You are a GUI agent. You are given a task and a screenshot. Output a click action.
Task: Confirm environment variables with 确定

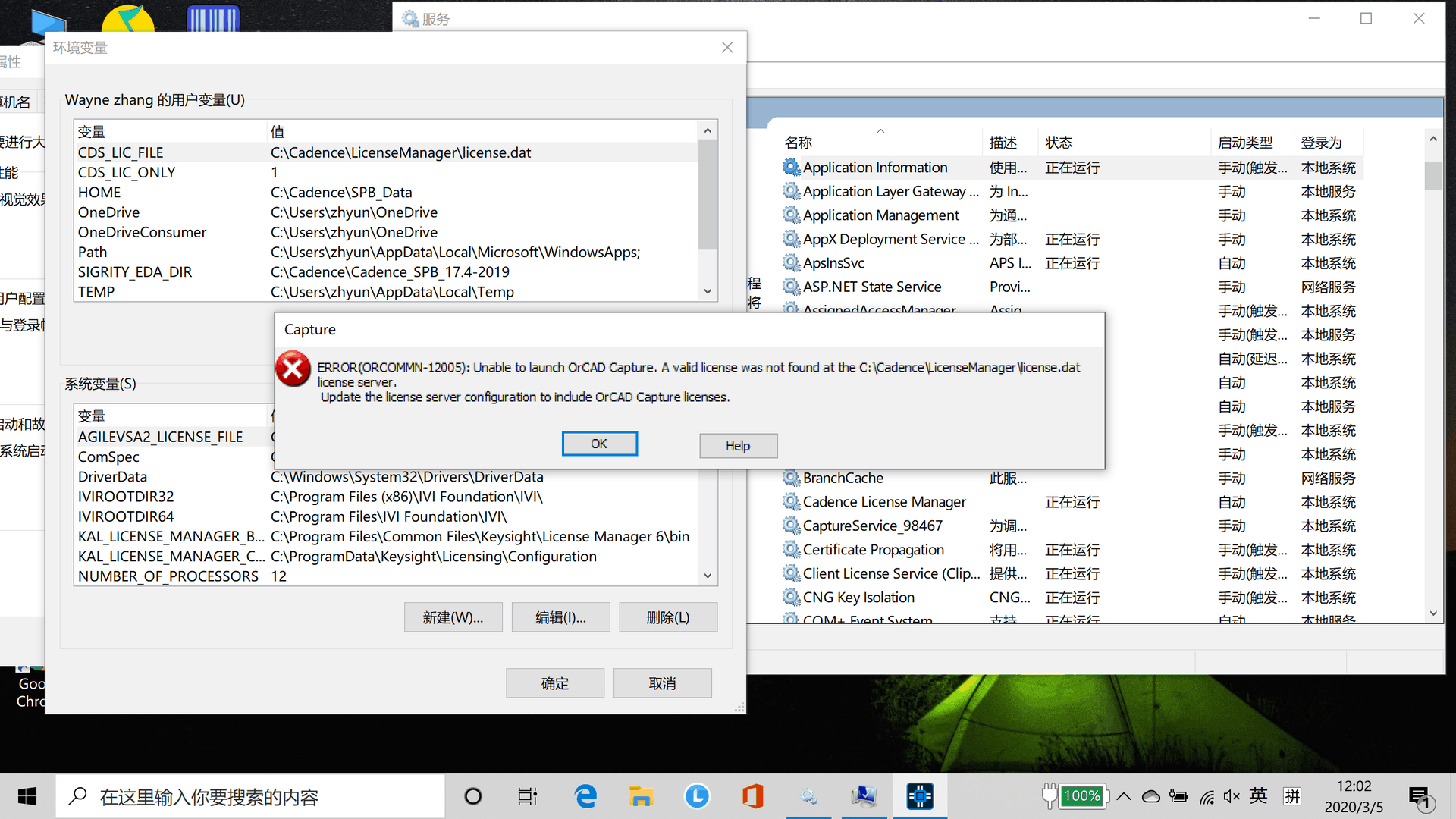(x=555, y=683)
